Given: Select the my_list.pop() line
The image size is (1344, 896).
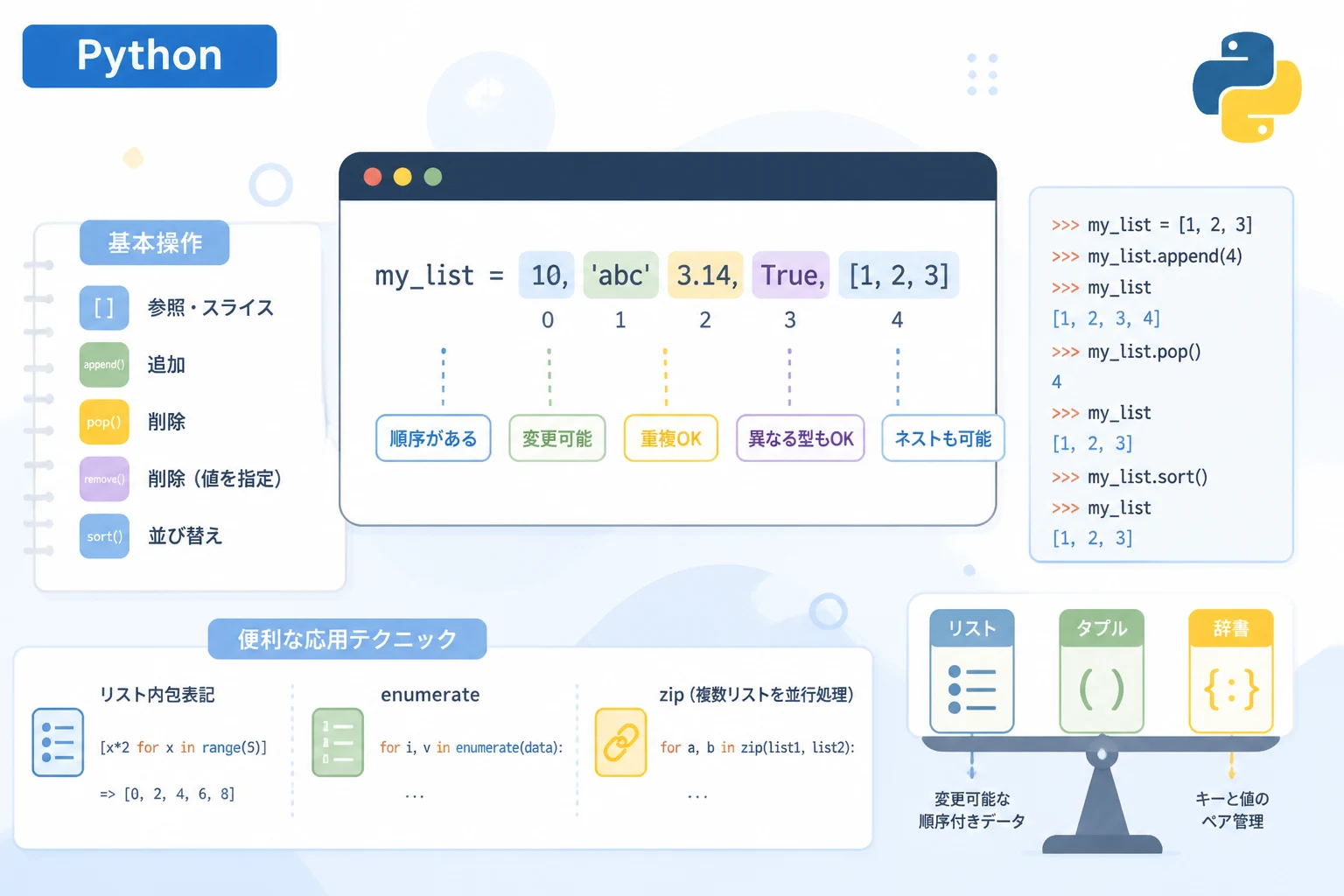Looking at the screenshot, I should pyautogui.click(x=1126, y=352).
